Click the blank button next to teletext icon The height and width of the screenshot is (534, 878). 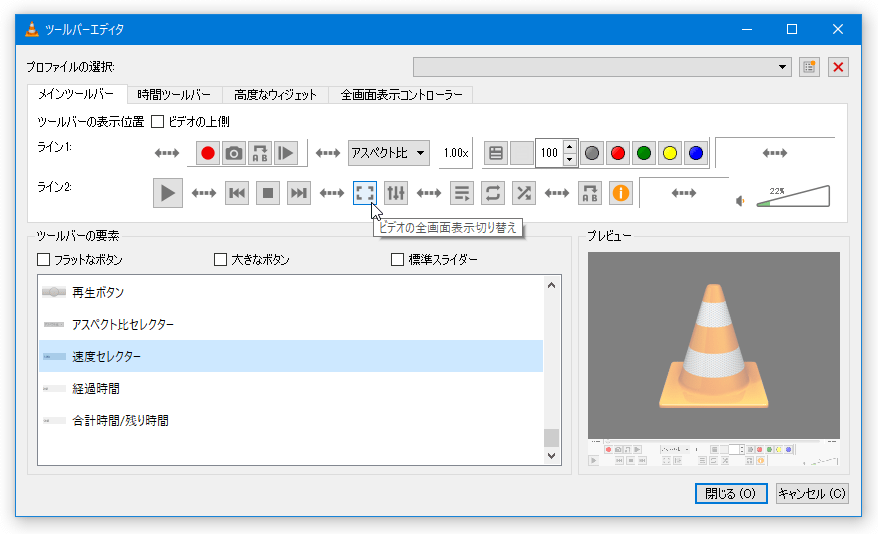click(x=521, y=153)
